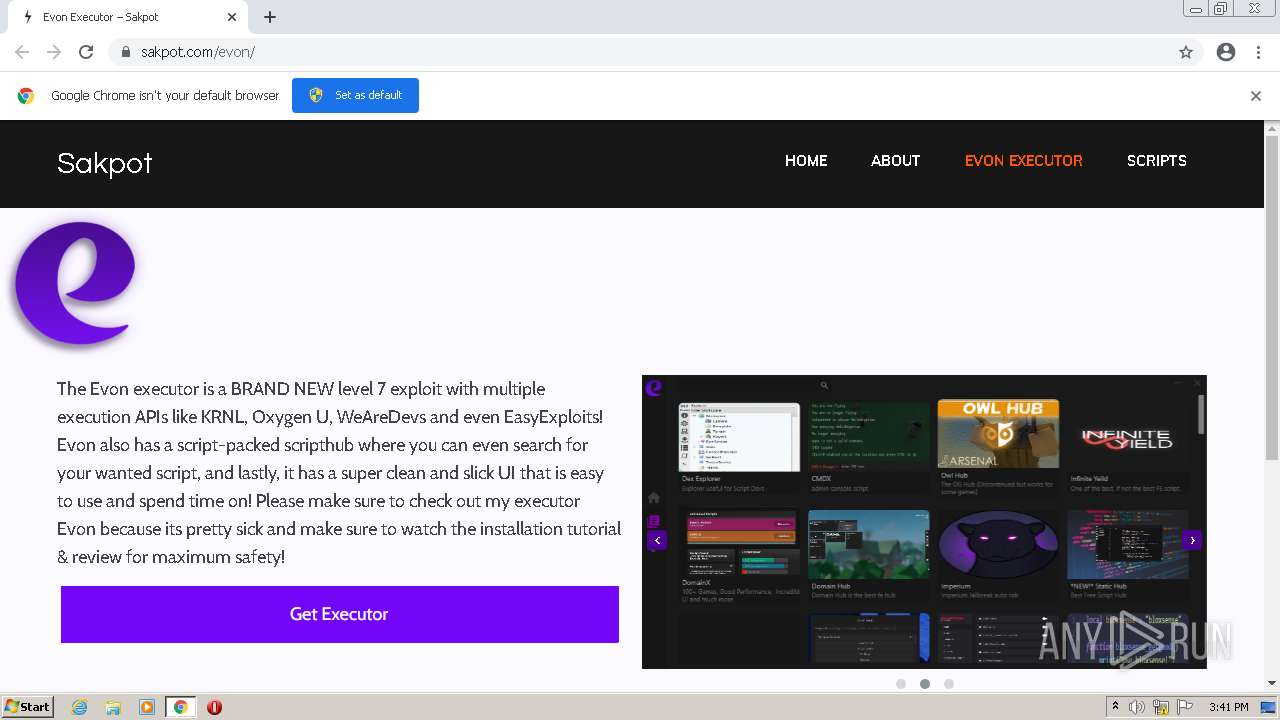The height and width of the screenshot is (720, 1280).
Task: Set Chrome as default browser
Action: [x=355, y=95]
